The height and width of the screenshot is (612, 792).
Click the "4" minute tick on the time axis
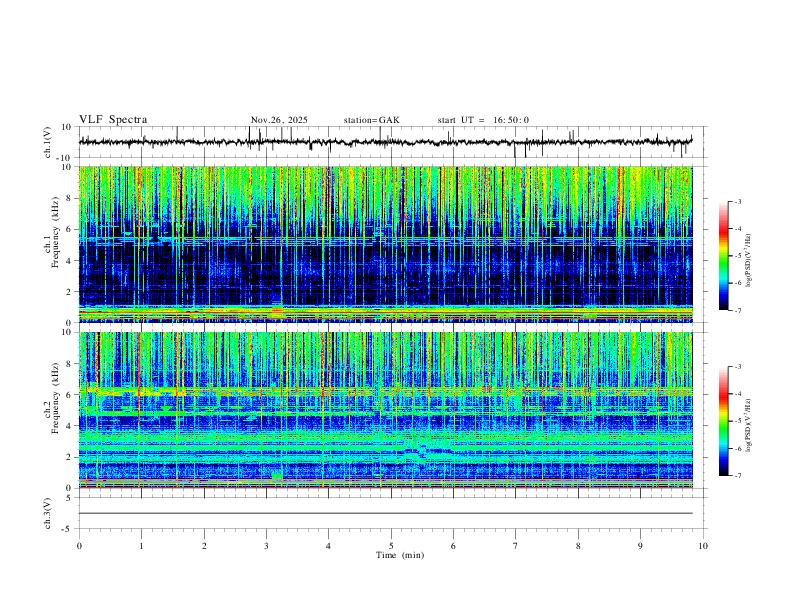[x=328, y=546]
